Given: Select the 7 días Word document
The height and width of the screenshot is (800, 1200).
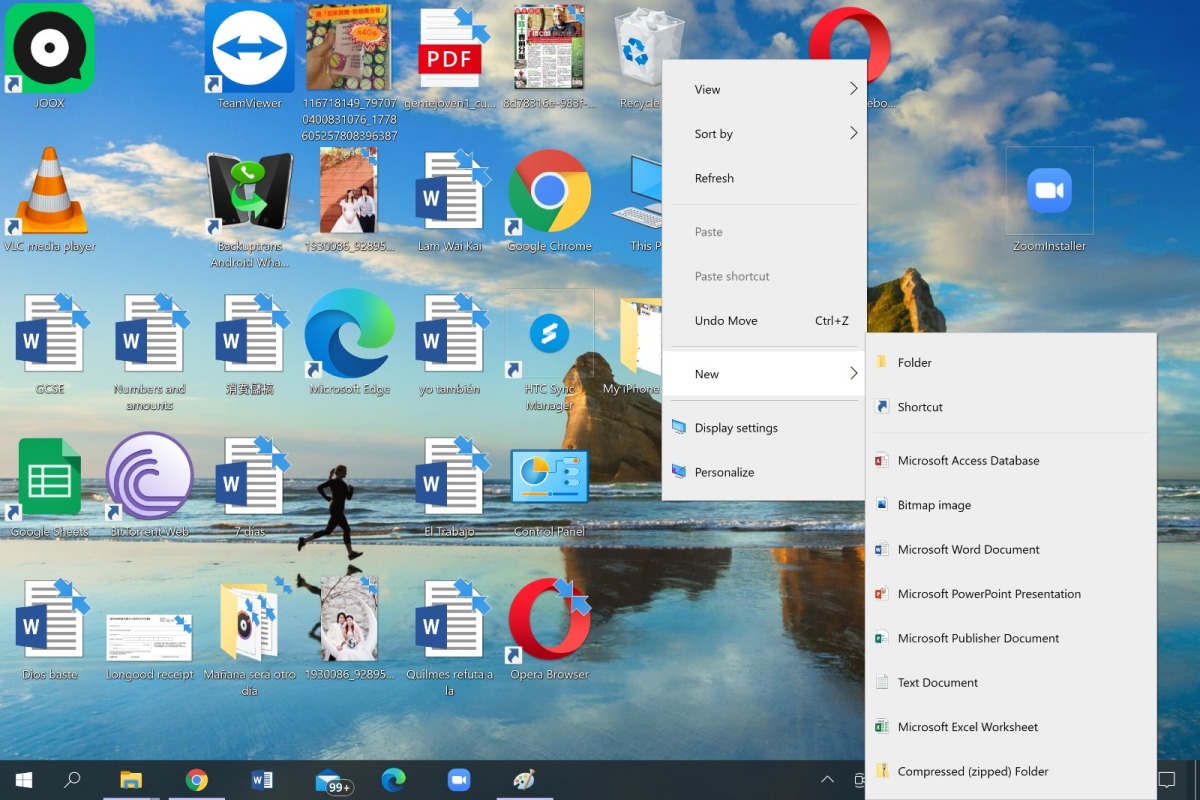Looking at the screenshot, I should point(250,486).
